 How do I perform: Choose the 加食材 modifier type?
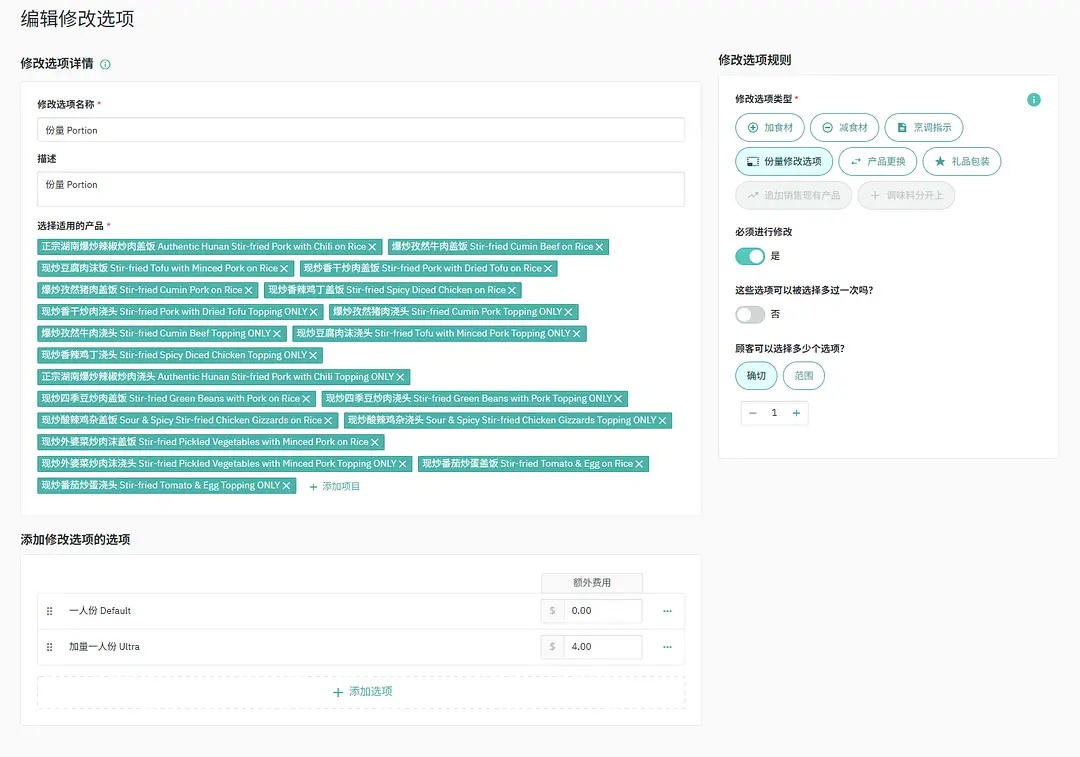(x=770, y=128)
